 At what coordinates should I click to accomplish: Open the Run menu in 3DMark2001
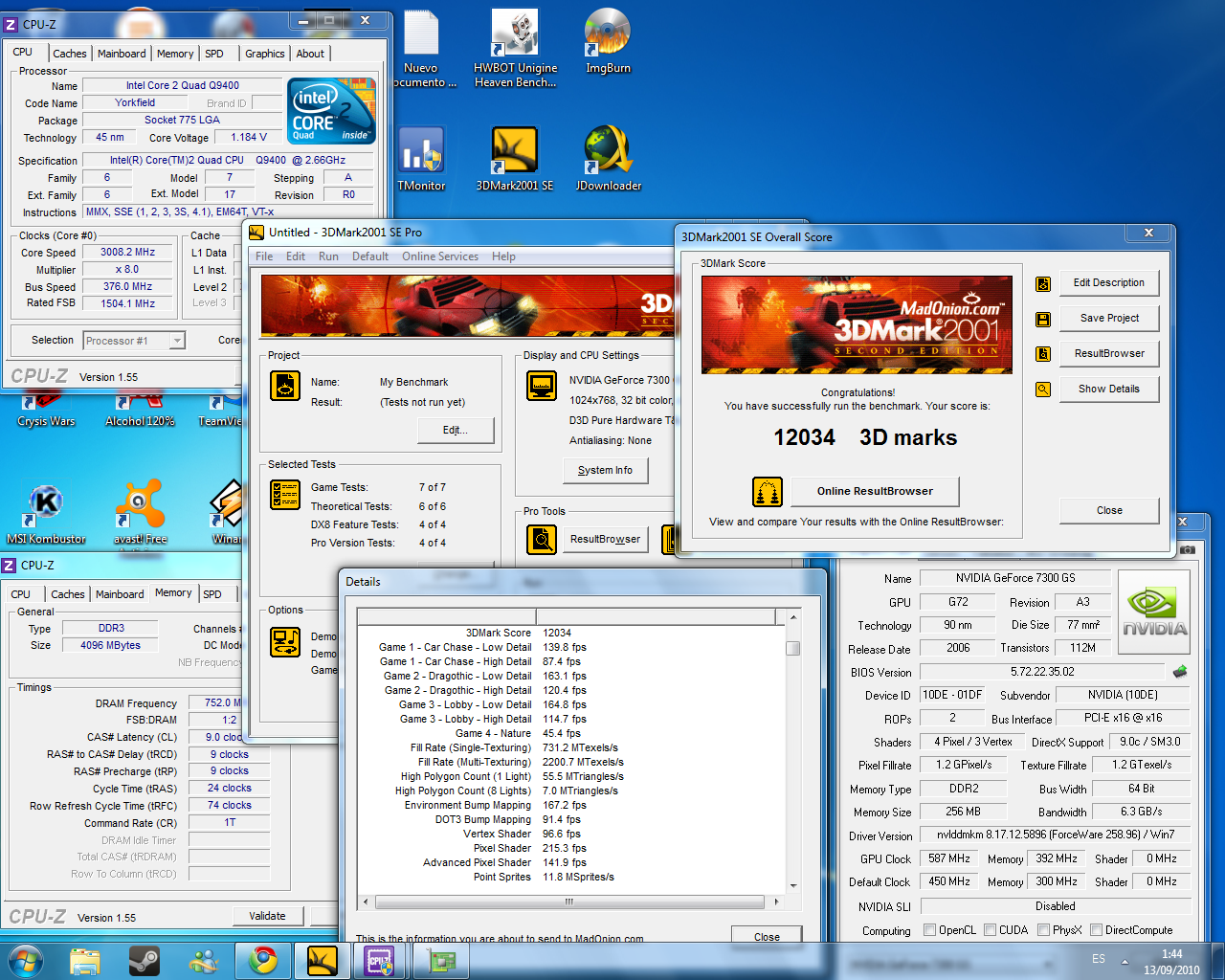[x=328, y=256]
